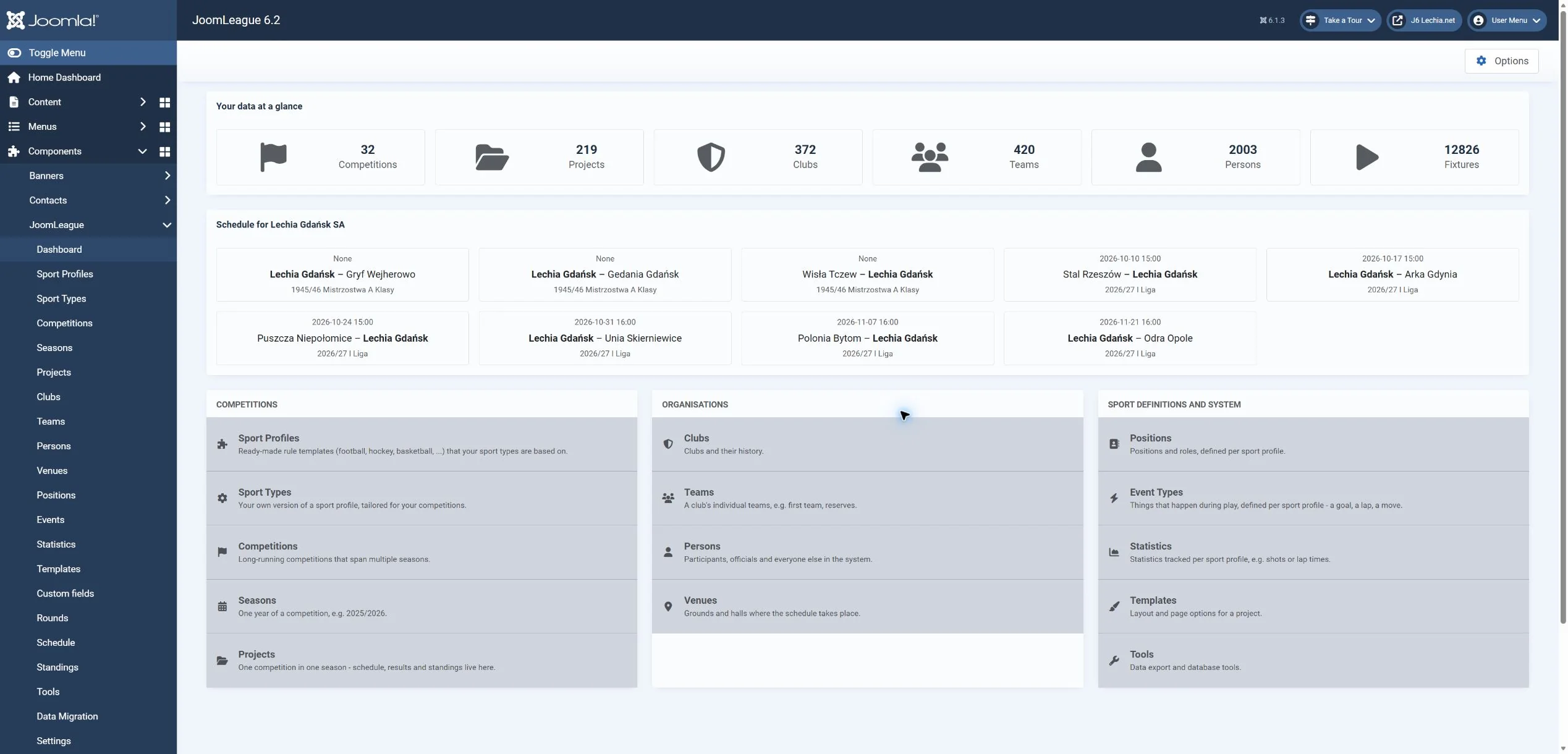Click the Clubs panel shield icon
Image resolution: width=1568 pixels, height=754 pixels.
pyautogui.click(x=668, y=444)
